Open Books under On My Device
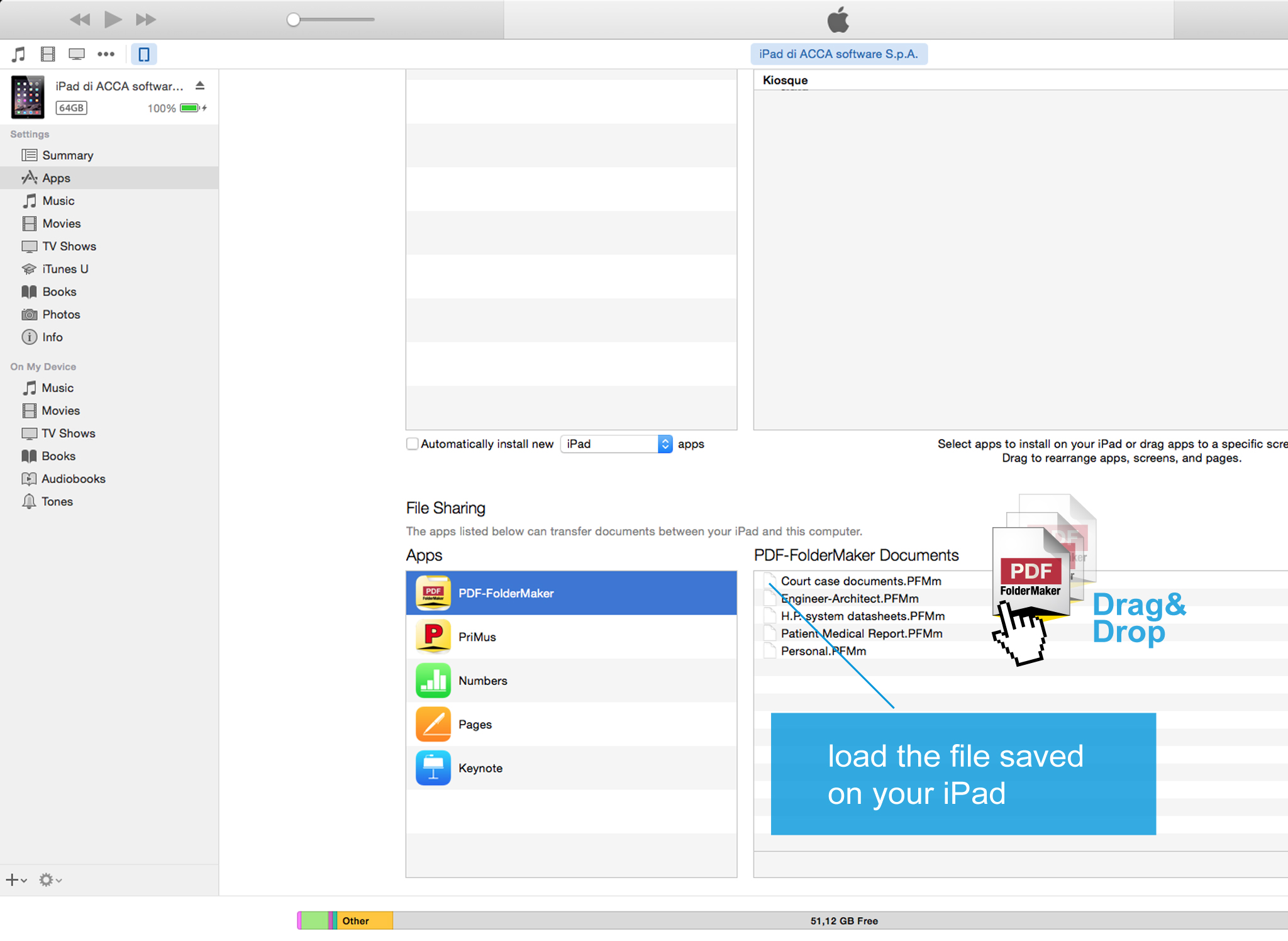This screenshot has width=1288, height=941. coord(109,455)
